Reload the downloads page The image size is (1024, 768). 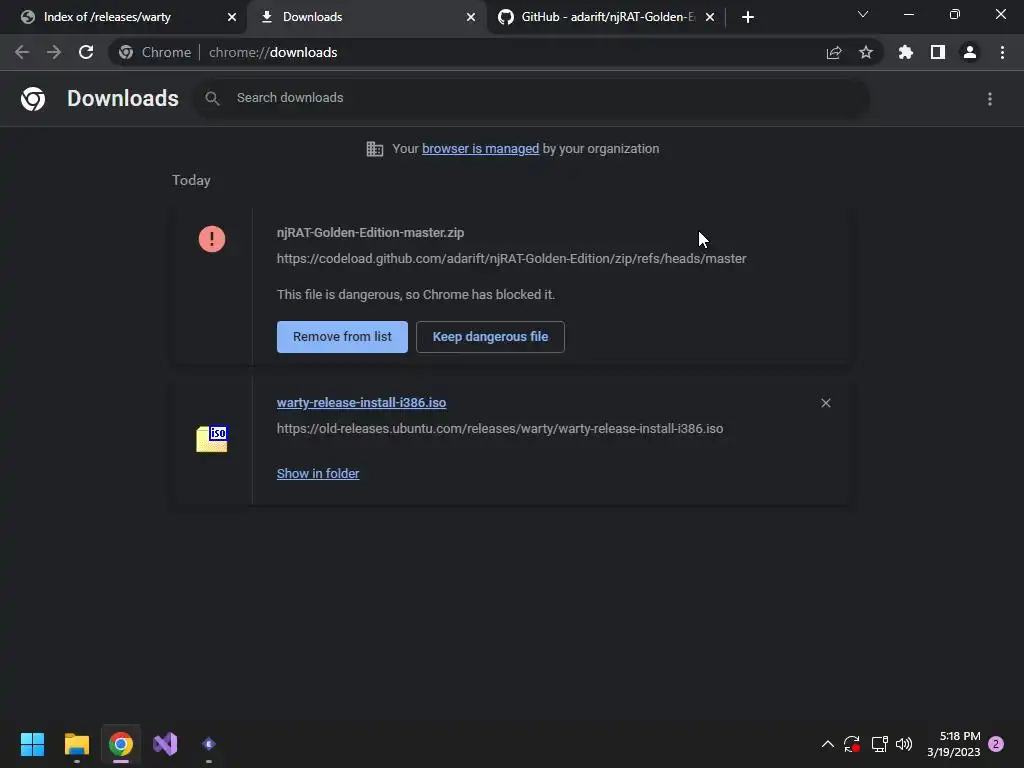tap(86, 52)
